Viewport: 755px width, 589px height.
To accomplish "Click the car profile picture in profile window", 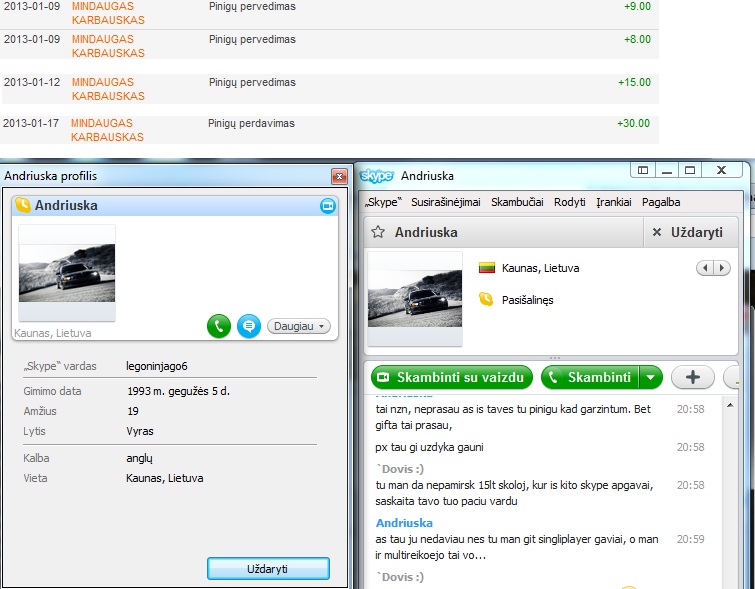I will (67, 273).
